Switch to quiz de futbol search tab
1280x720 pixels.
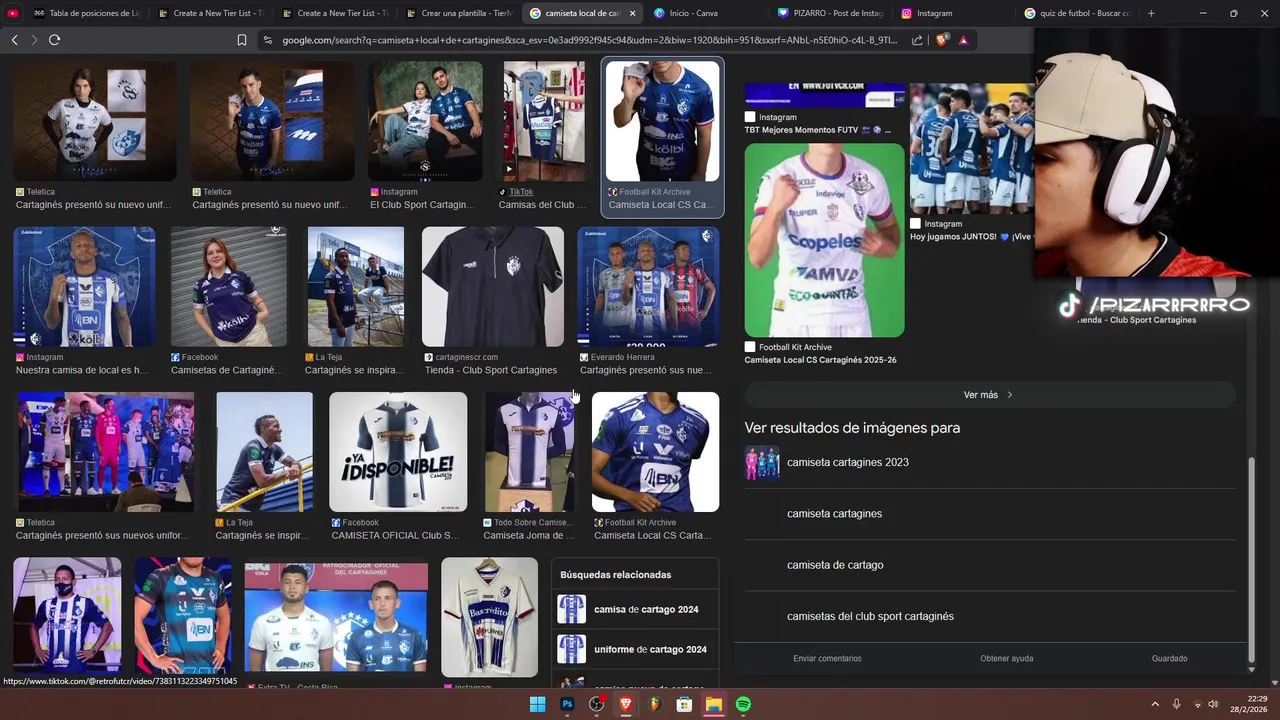(x=1077, y=13)
